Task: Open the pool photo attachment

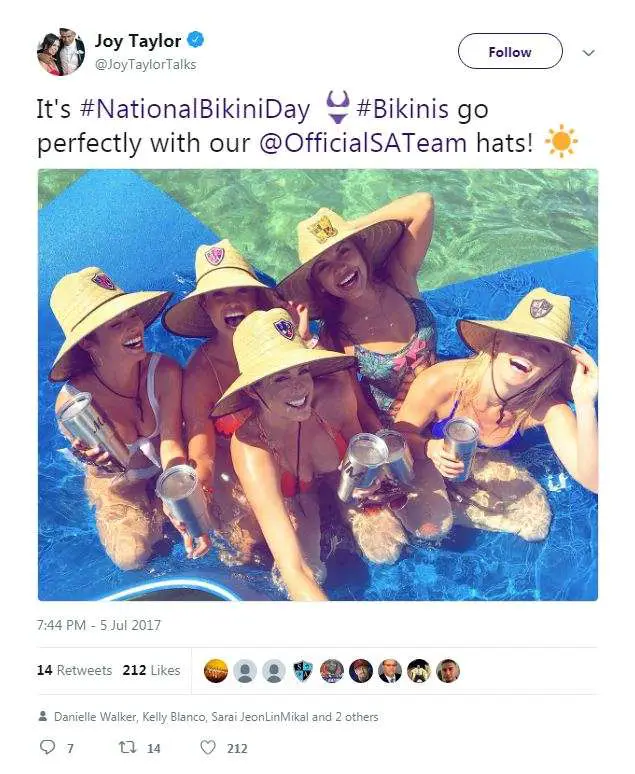Action: coord(318,385)
